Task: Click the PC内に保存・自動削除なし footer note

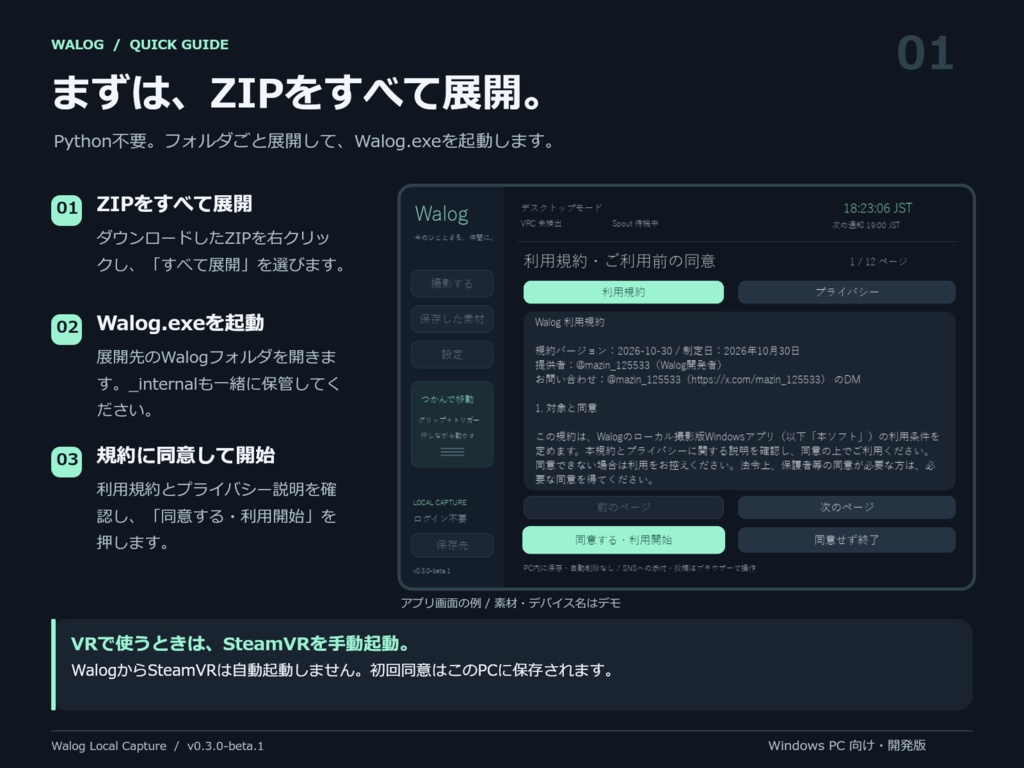Action: [x=639, y=568]
